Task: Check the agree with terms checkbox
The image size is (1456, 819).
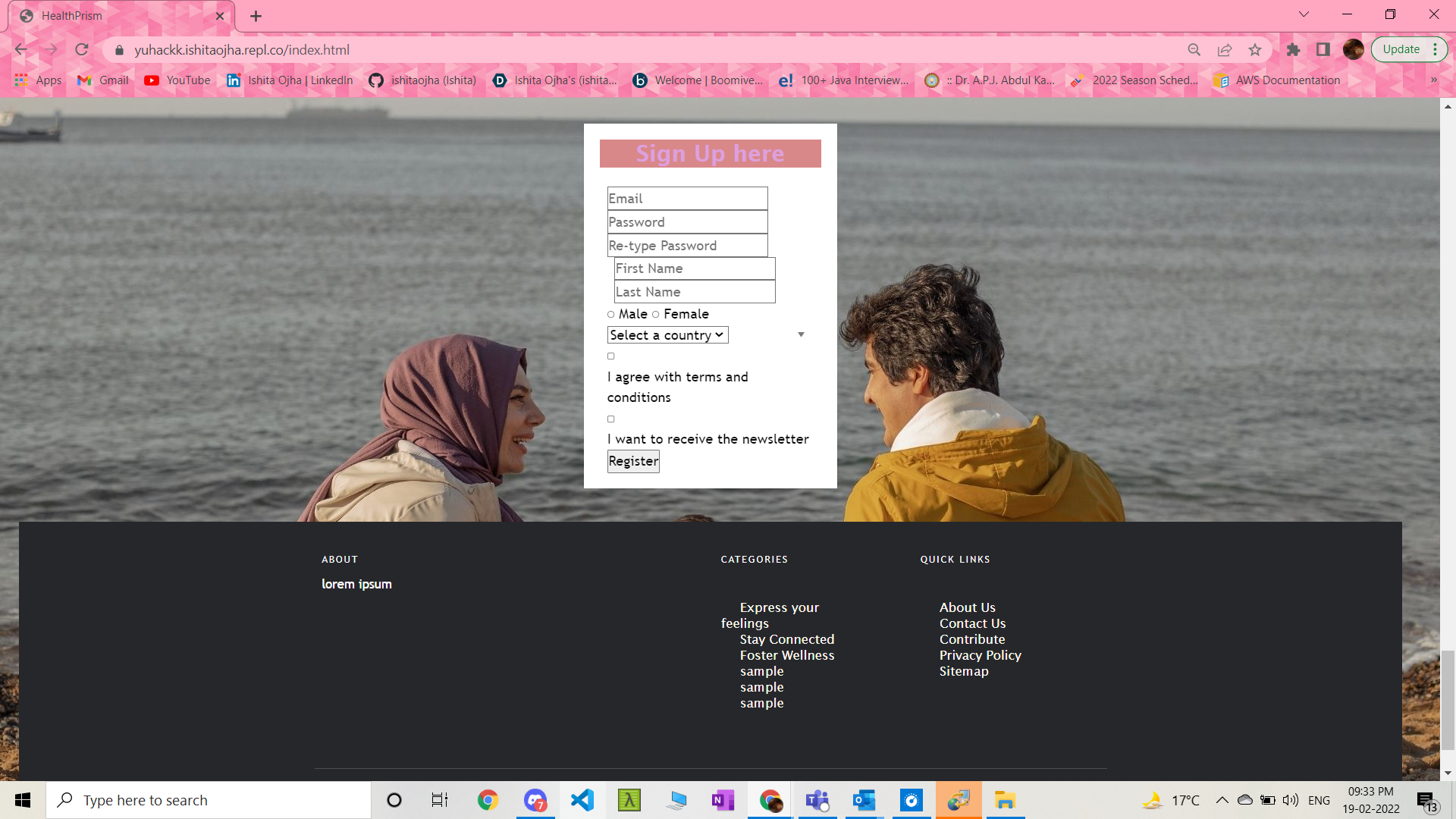Action: [611, 356]
